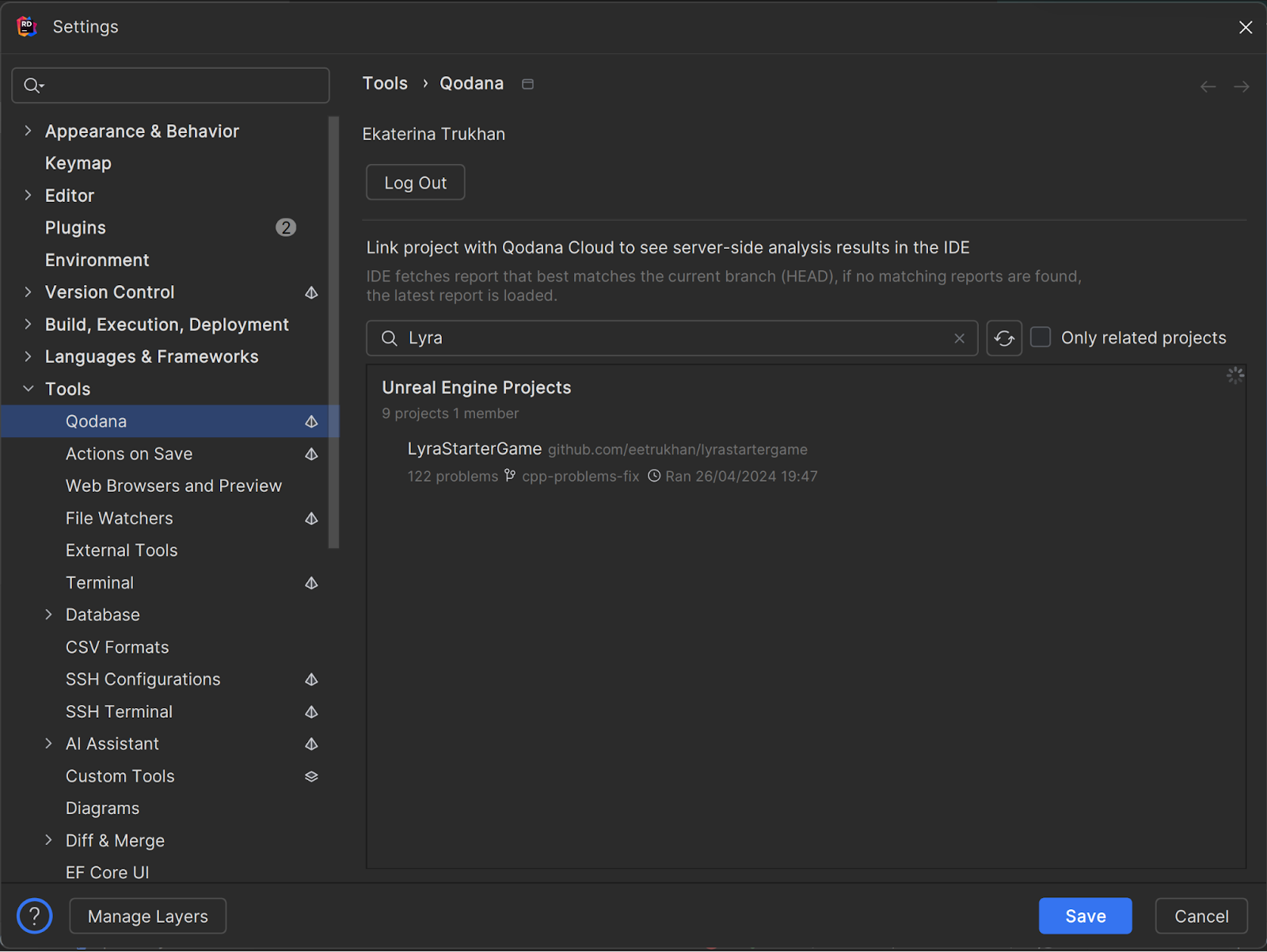This screenshot has width=1267, height=952.
Task: Click the layer icon beside Qodana breadcrumb
Action: [x=527, y=84]
